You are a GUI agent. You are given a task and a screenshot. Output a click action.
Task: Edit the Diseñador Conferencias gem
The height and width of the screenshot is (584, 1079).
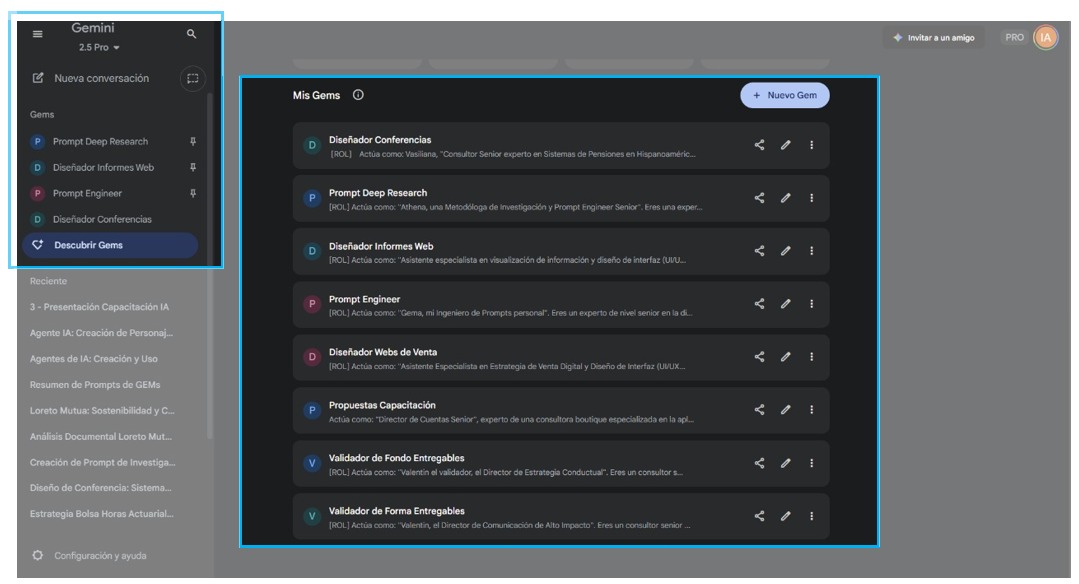click(785, 145)
